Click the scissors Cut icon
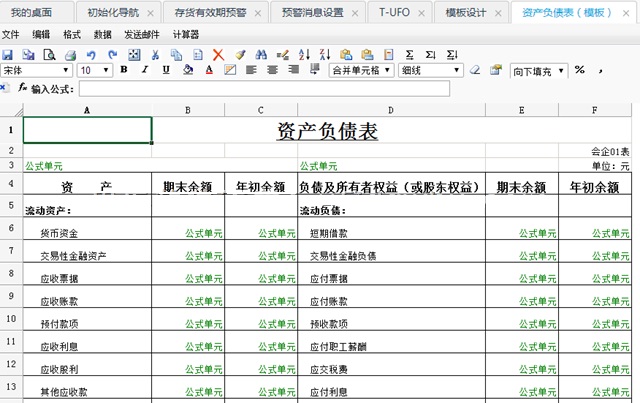Image resolution: width=640 pixels, height=403 pixels. click(x=153, y=54)
